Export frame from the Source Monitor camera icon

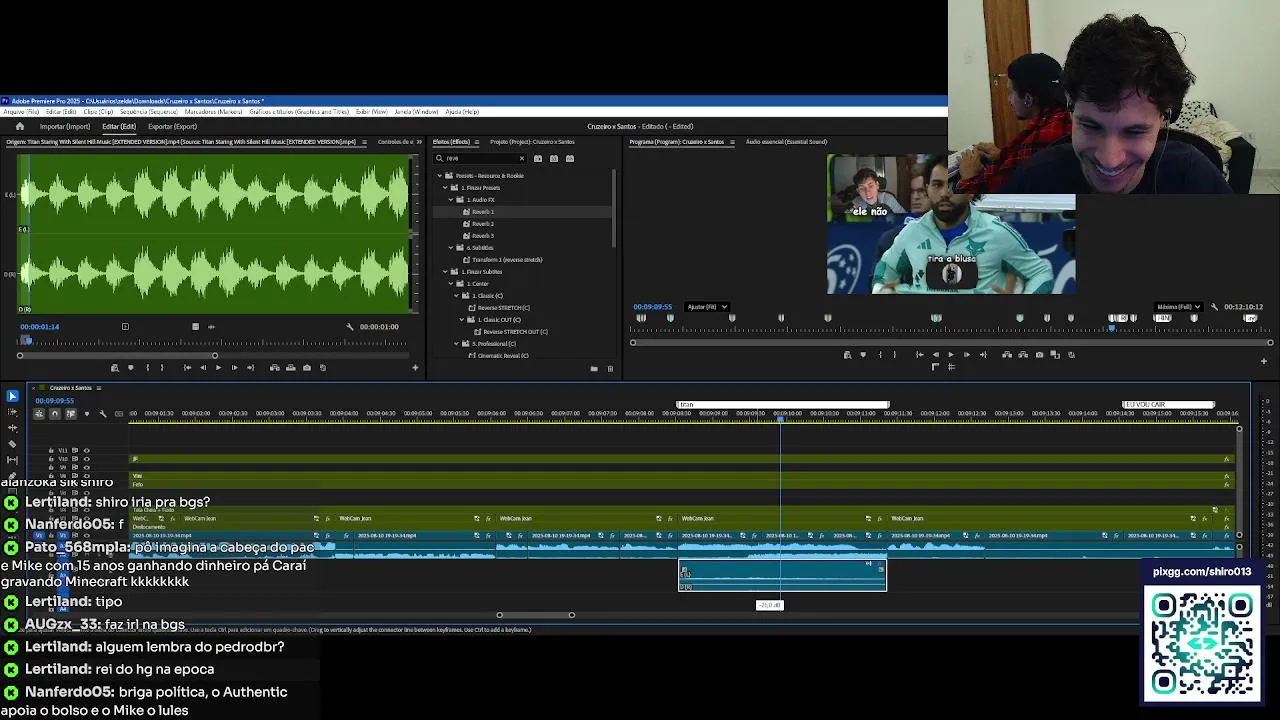(x=307, y=367)
